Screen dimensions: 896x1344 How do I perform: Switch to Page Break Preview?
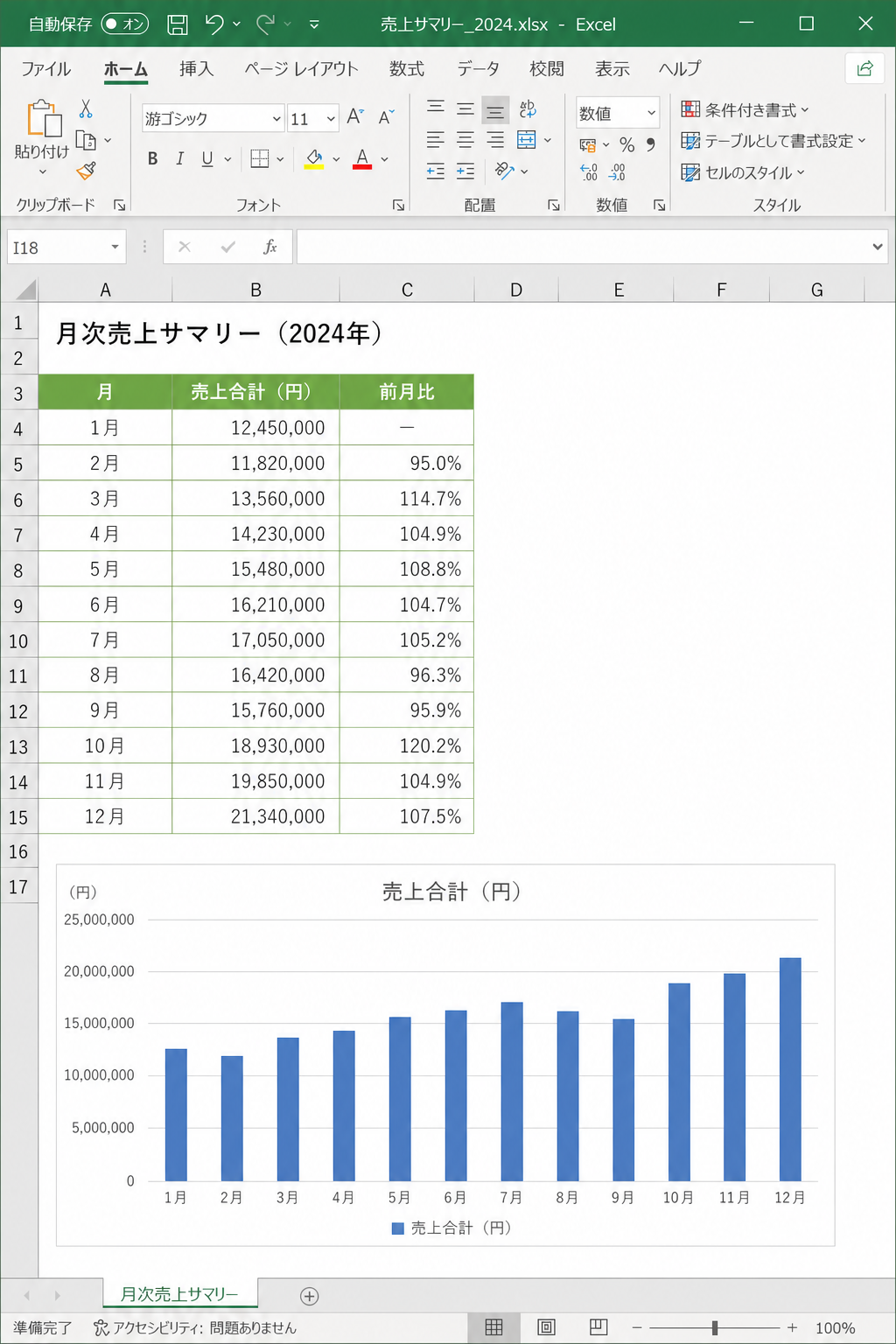tap(599, 1327)
